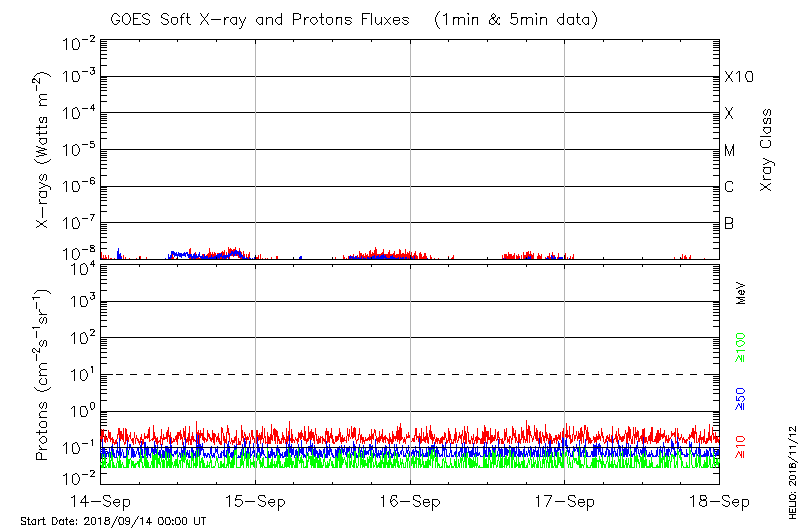Viewport: 800px width, 530px height.
Task: Click the rotated 'Xray Class' label
Action: 767,150
